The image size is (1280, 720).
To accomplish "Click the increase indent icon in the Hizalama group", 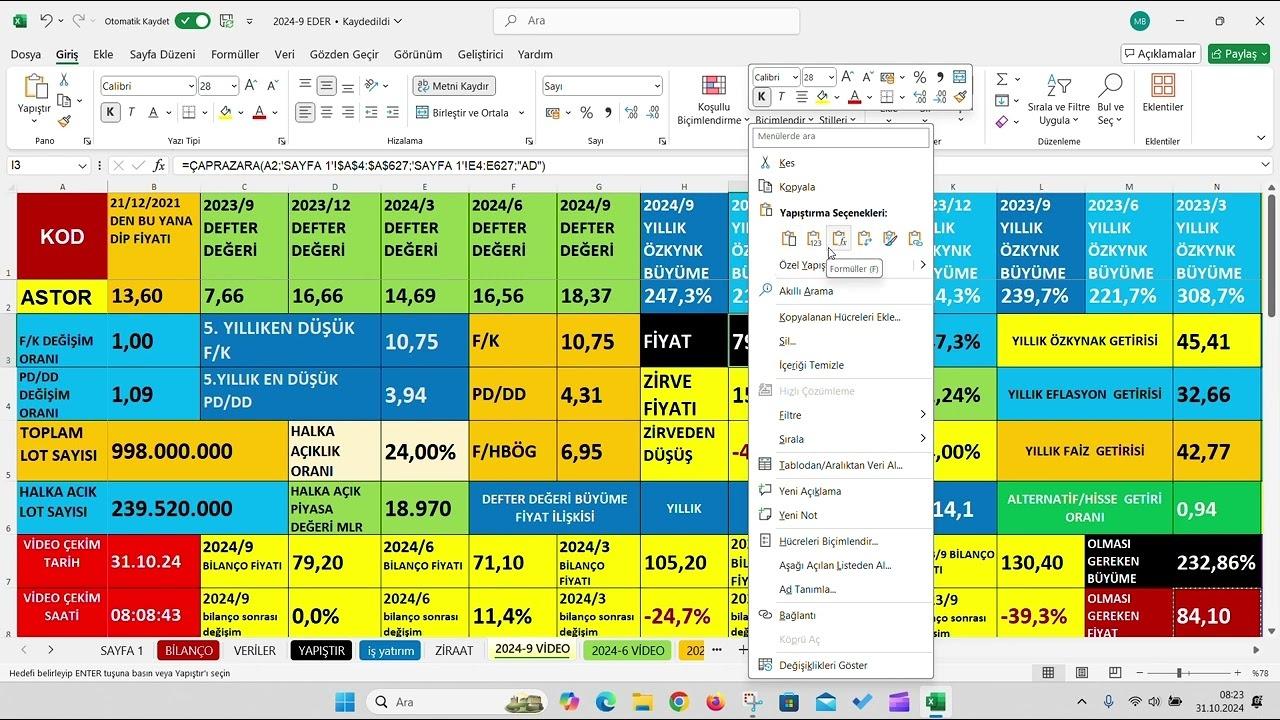I will coord(392,112).
